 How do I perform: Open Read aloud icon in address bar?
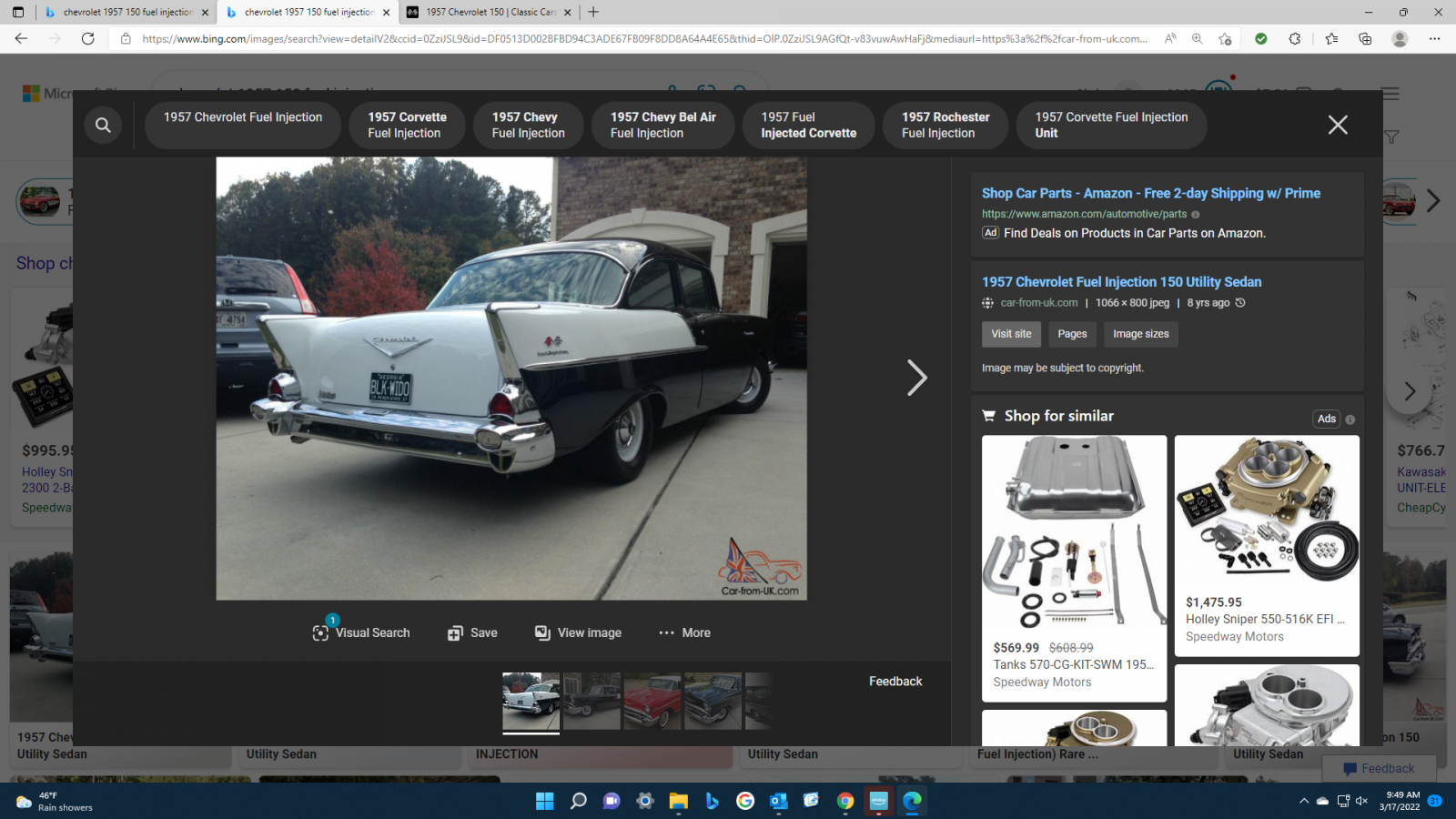(1170, 38)
